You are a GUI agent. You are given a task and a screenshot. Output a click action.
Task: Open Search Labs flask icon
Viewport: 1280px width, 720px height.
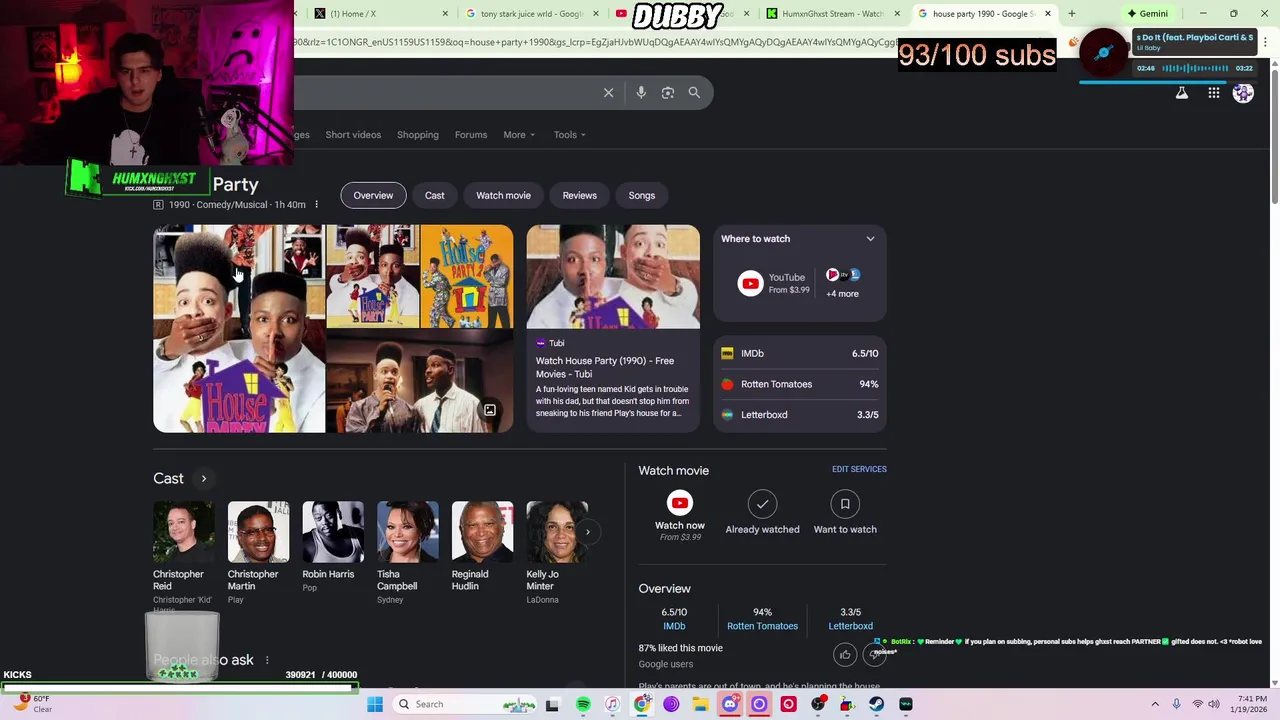coord(1182,93)
